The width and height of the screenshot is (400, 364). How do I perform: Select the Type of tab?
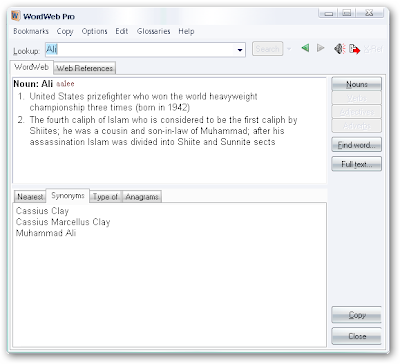coord(105,197)
